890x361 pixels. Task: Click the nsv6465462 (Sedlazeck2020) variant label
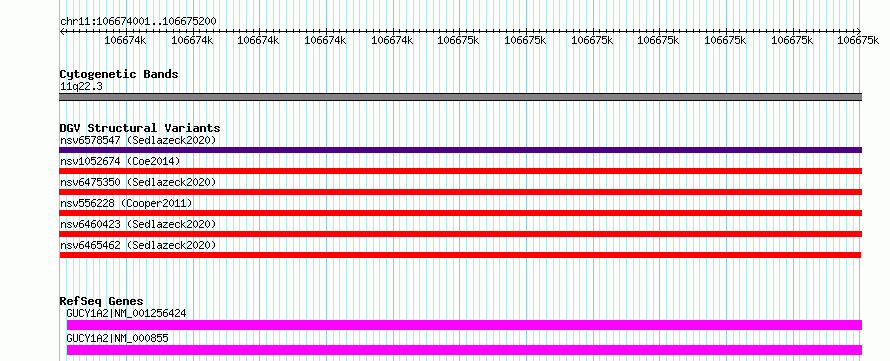[x=138, y=245]
